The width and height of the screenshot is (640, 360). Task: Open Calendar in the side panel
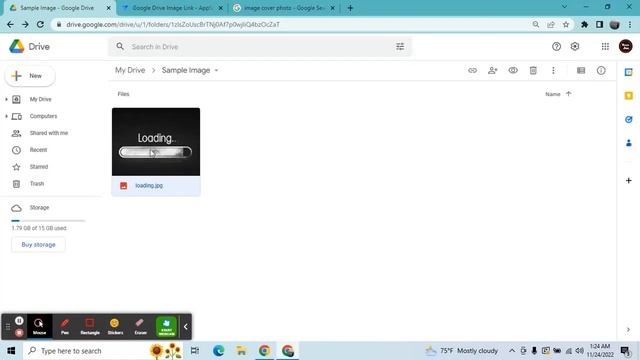[x=629, y=72]
